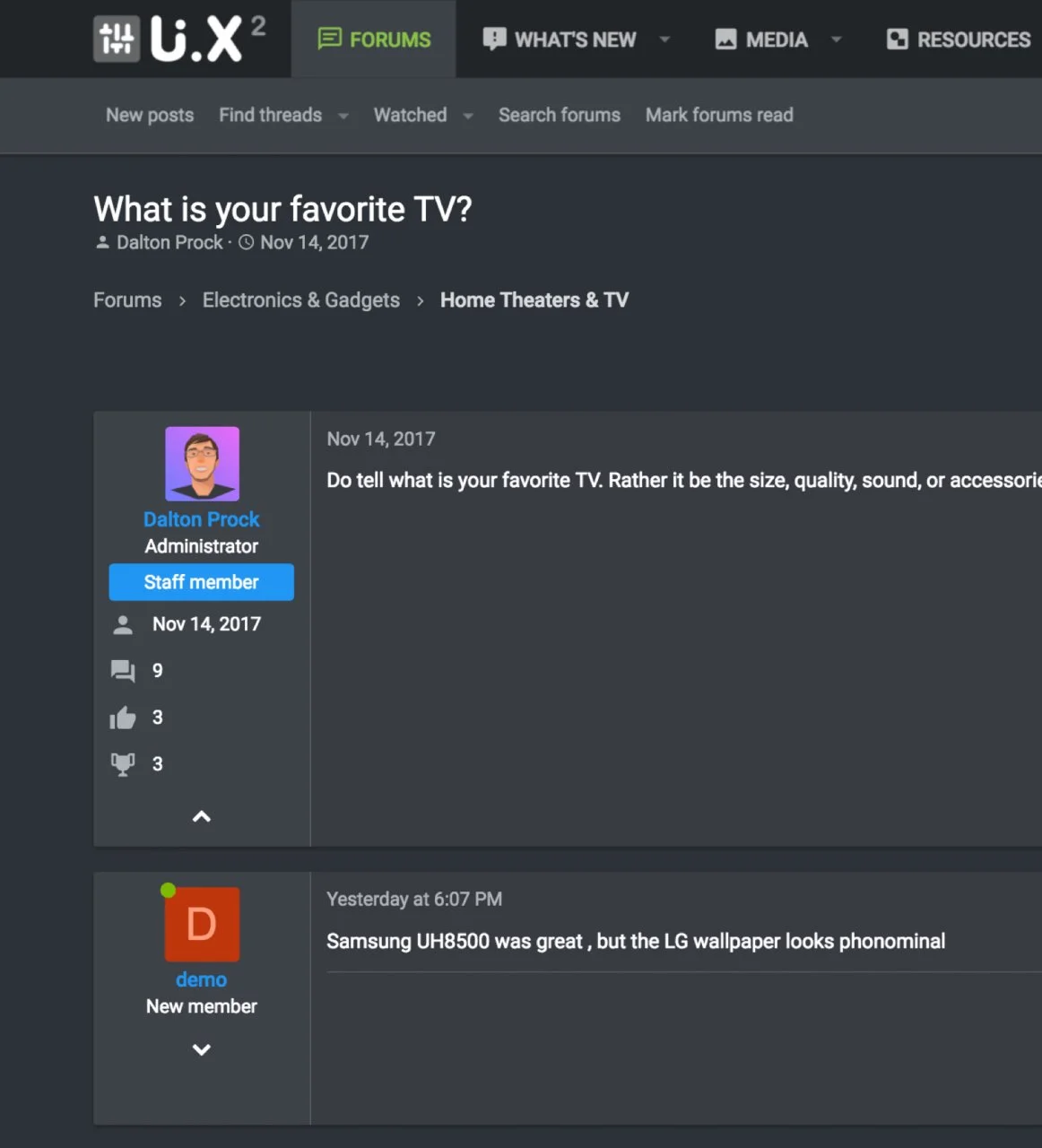
Task: Collapse Dalton Prock's user info panel
Action: tap(202, 816)
